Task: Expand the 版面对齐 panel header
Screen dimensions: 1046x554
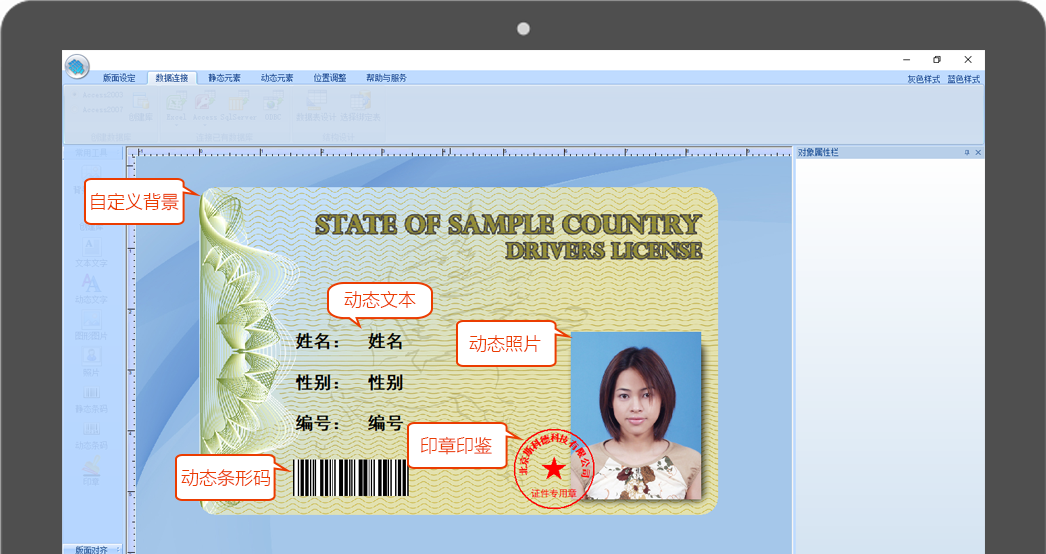Action: pos(93,549)
